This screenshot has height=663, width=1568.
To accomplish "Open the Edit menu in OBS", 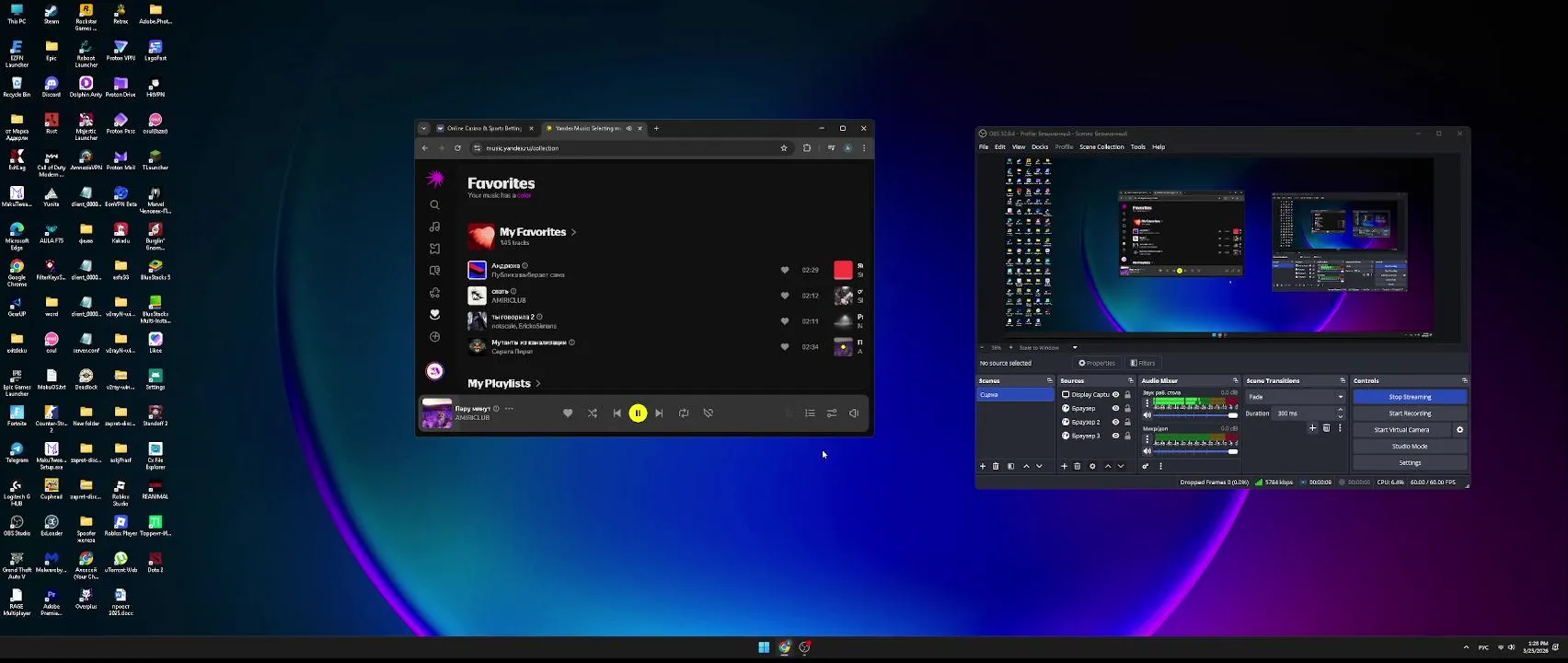I will click(999, 146).
